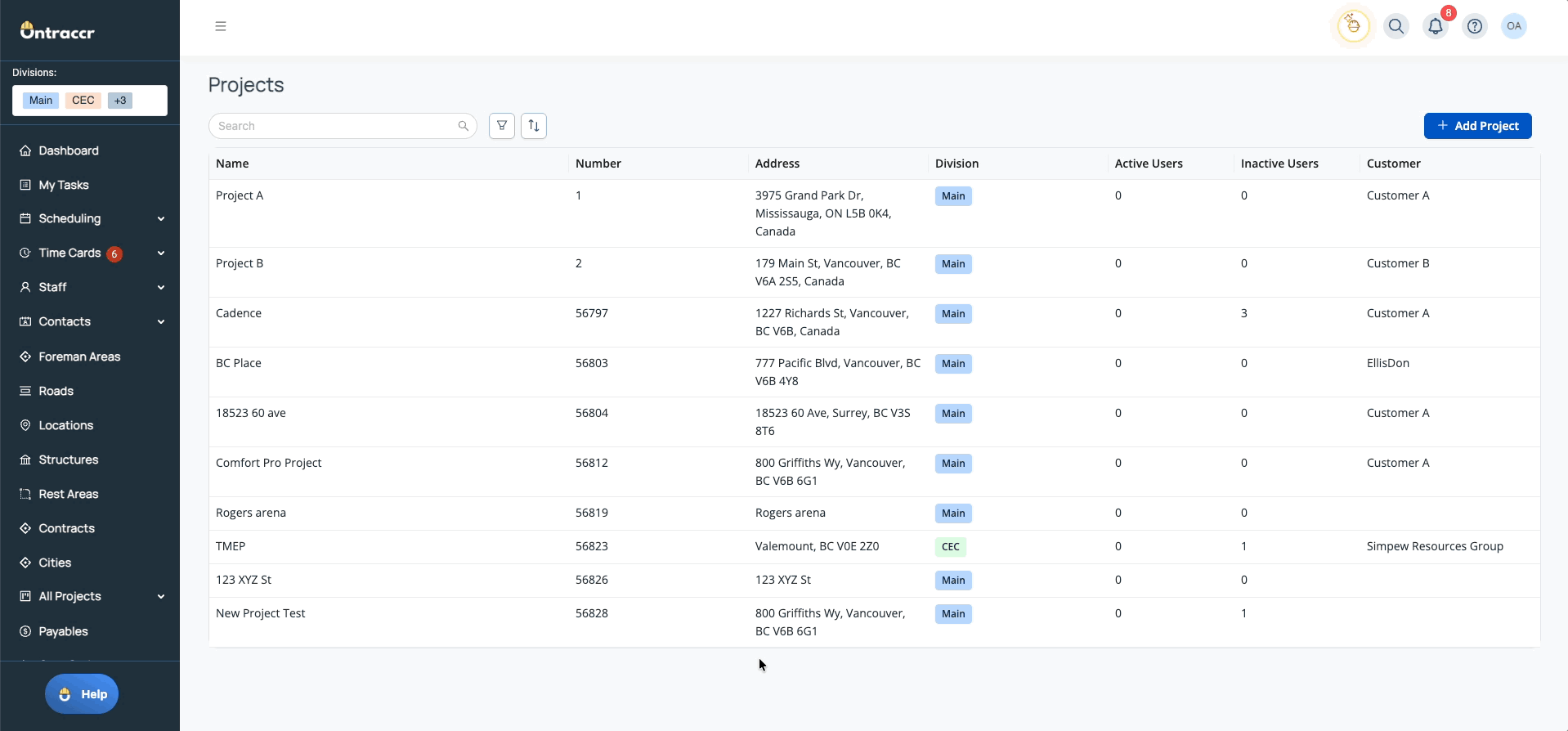Viewport: 1568px width, 731px height.
Task: Focus the Projects search field
Action: (x=335, y=126)
